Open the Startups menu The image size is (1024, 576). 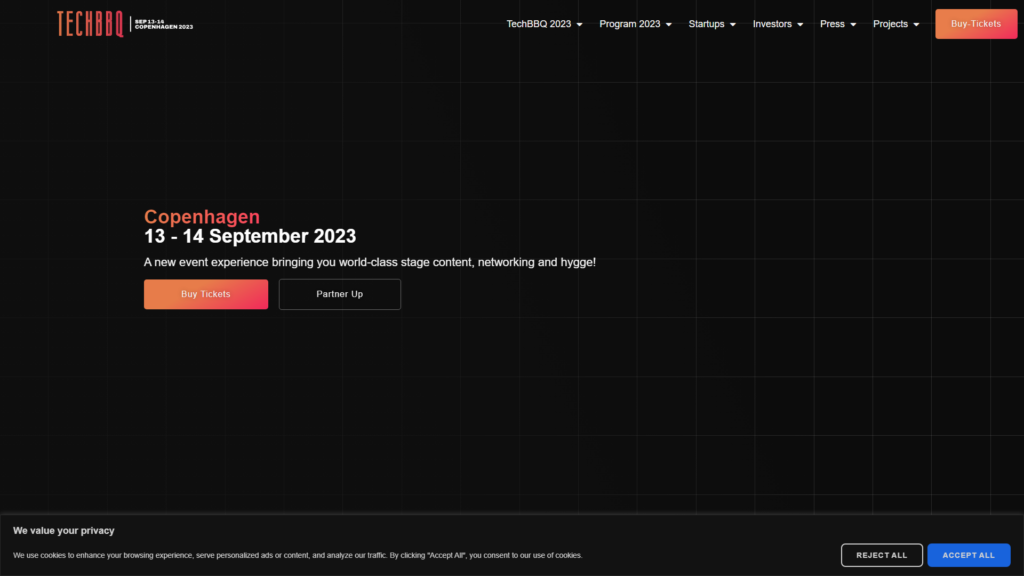(706, 24)
